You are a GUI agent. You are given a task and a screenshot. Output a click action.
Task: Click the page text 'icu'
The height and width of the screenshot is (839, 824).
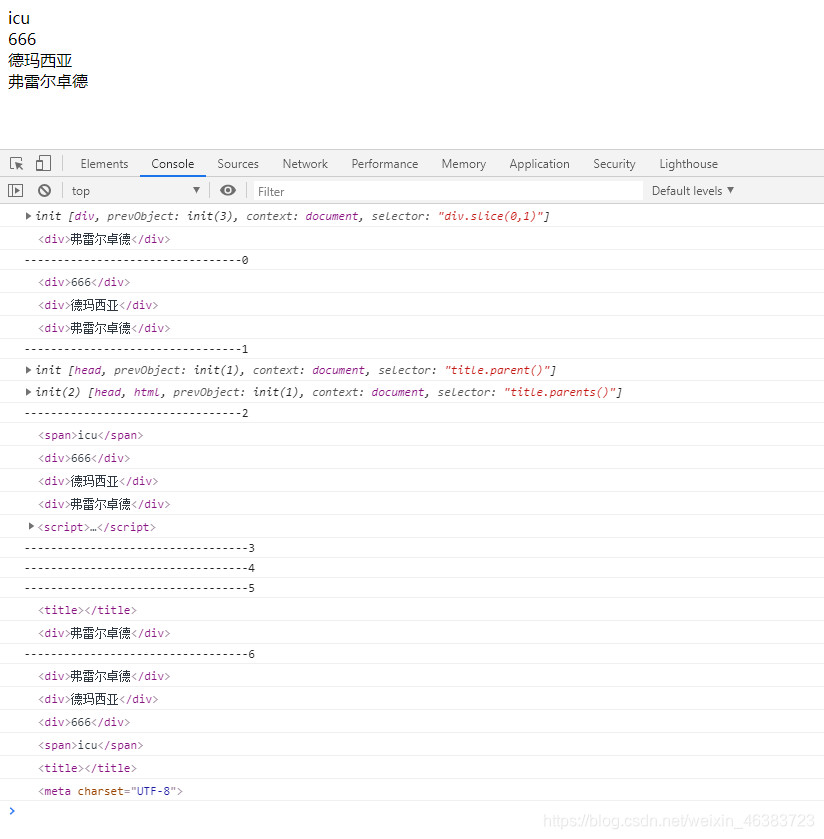pyautogui.click(x=19, y=18)
